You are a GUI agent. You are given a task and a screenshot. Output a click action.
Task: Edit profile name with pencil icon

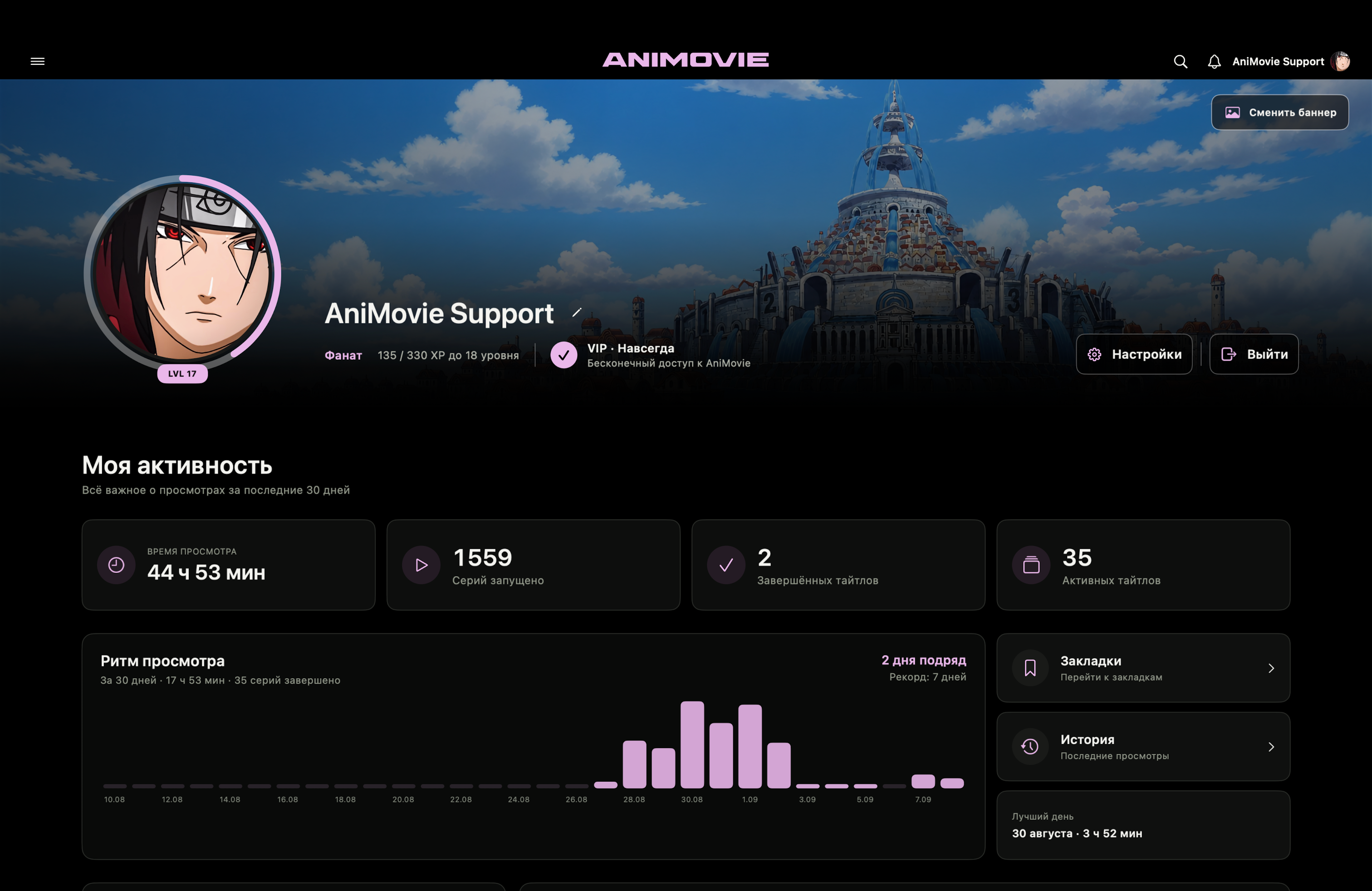pos(577,313)
